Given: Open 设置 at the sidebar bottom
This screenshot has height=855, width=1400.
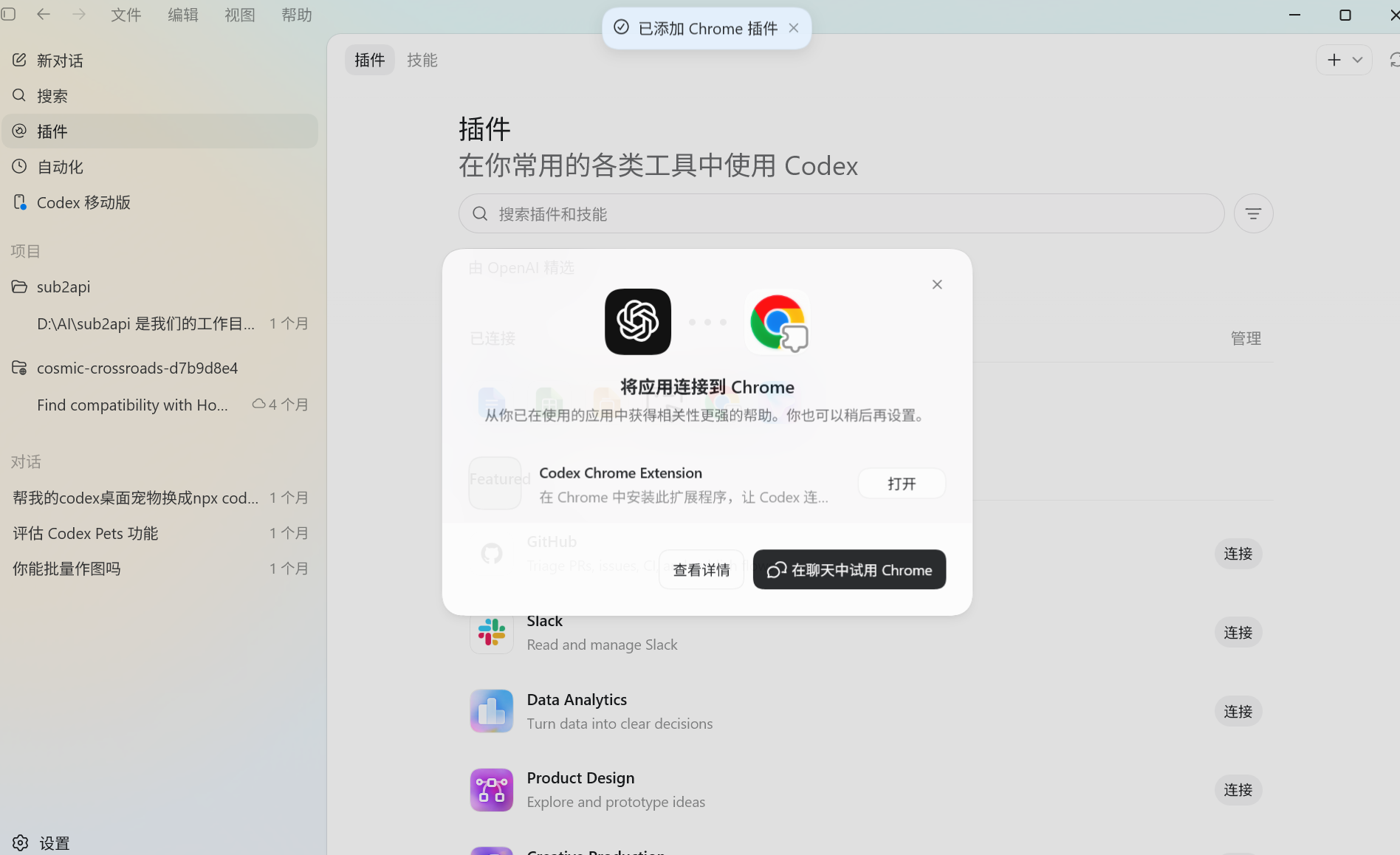Looking at the screenshot, I should 41,842.
